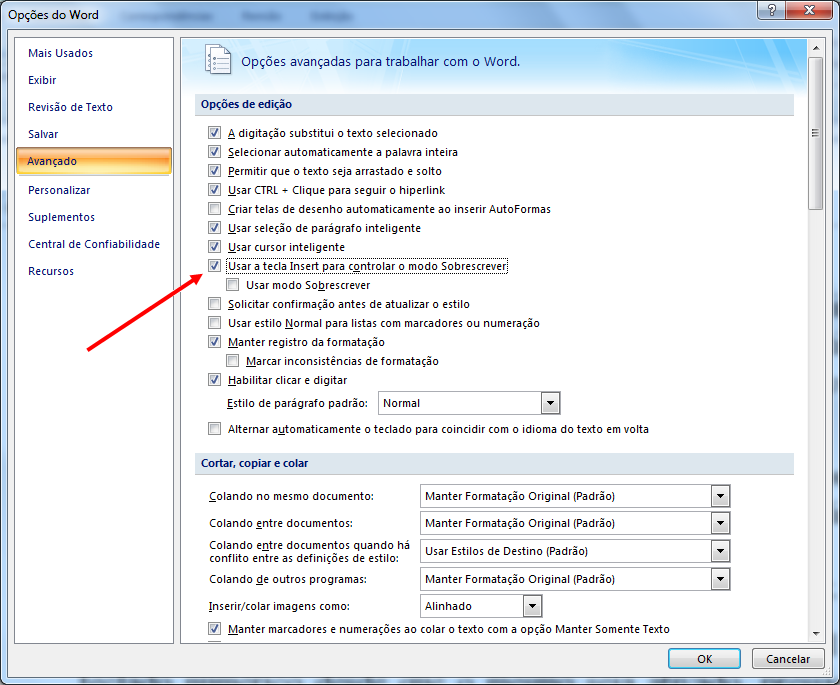
Task: Click the scrollbar up arrow
Action: [816, 48]
